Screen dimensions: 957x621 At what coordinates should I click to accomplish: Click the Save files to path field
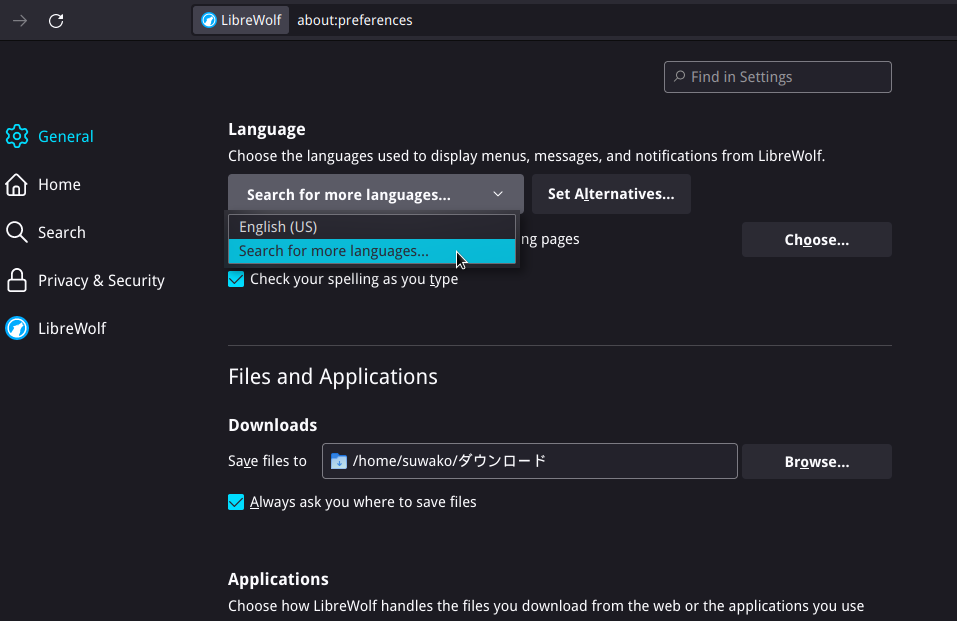click(529, 461)
